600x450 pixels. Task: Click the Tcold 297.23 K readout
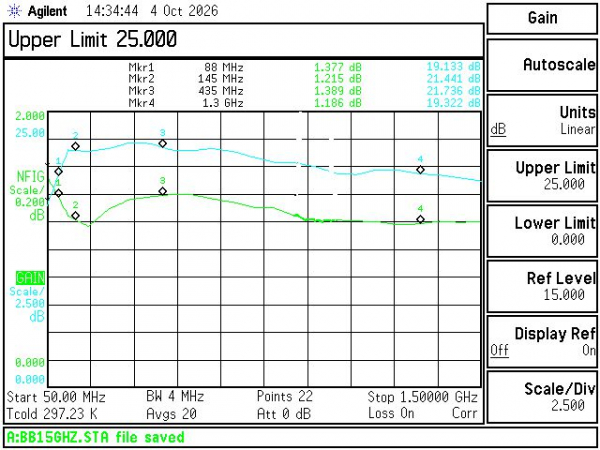52,414
